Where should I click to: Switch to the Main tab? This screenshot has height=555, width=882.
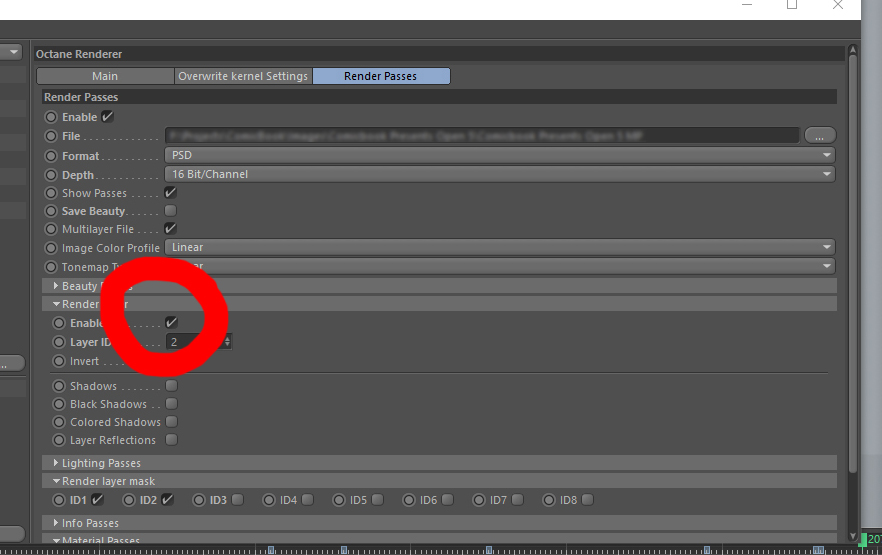[x=105, y=76]
